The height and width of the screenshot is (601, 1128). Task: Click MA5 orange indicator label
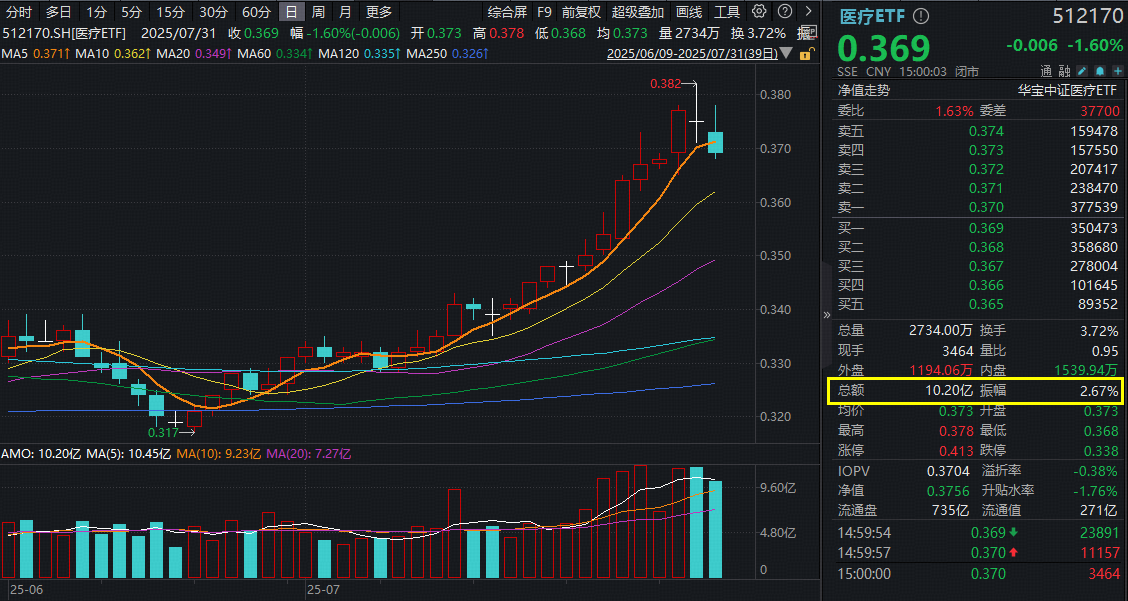point(35,52)
